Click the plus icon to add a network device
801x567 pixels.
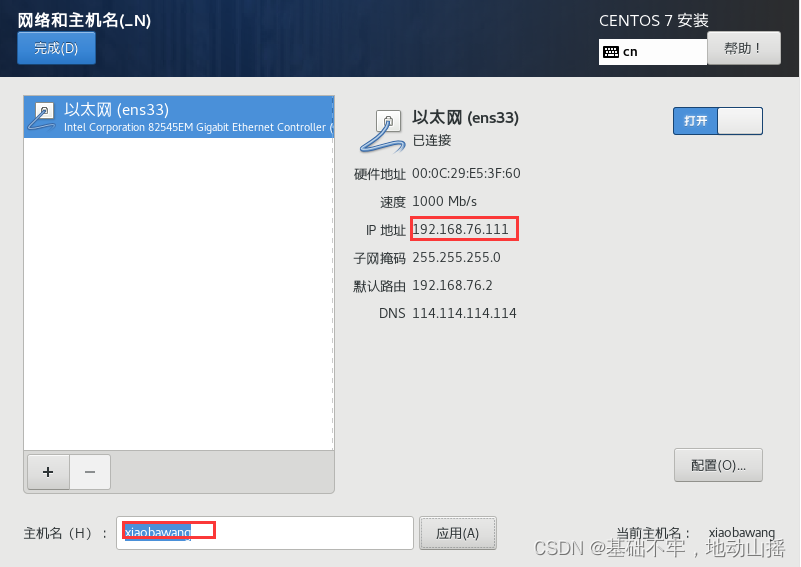pos(48,472)
